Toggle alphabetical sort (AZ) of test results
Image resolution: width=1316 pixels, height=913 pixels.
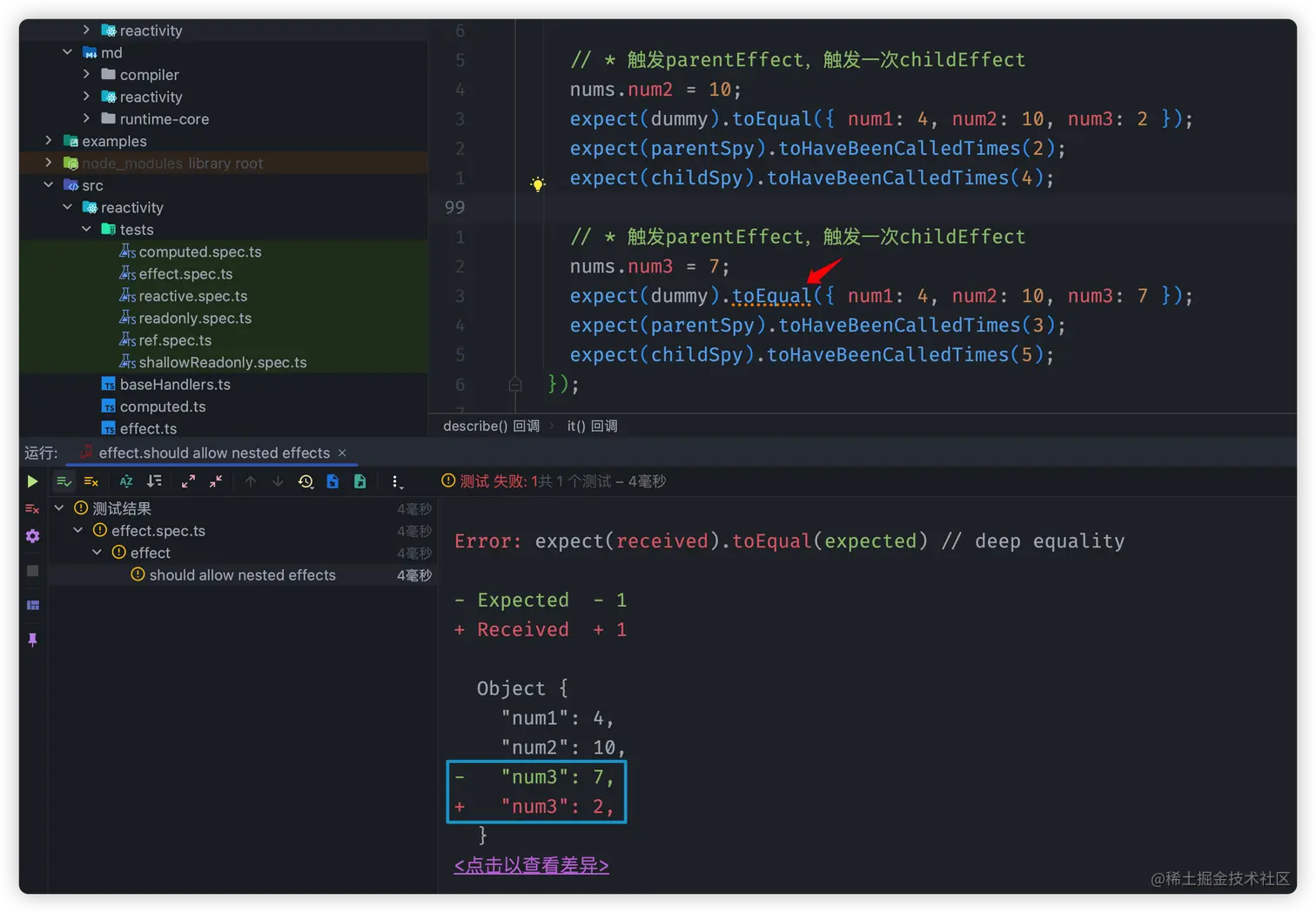pos(126,481)
